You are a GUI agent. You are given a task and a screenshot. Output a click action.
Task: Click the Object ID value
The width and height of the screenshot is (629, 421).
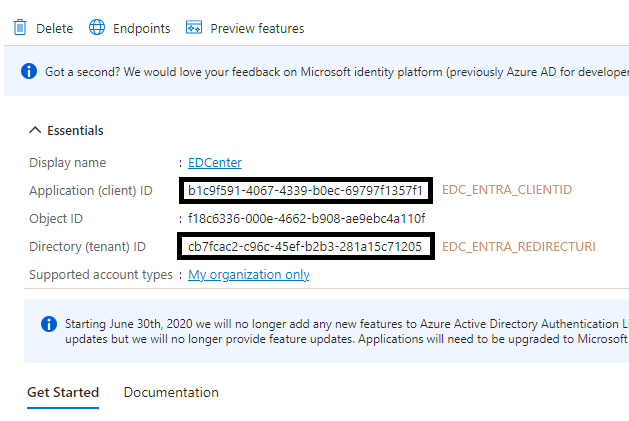[x=306, y=218]
